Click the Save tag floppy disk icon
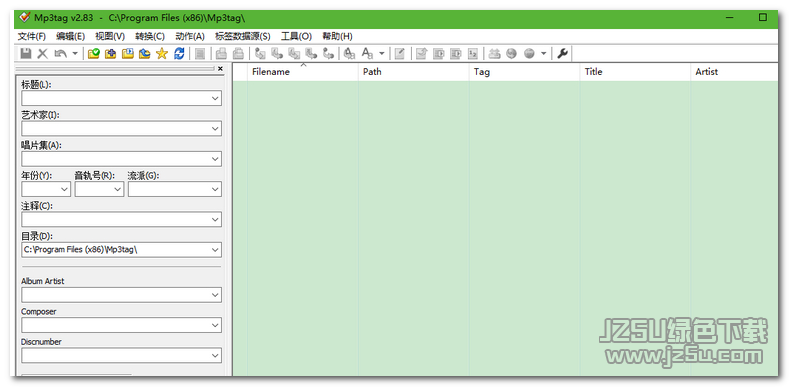Viewport: 789px width, 387px height. pyautogui.click(x=26, y=53)
